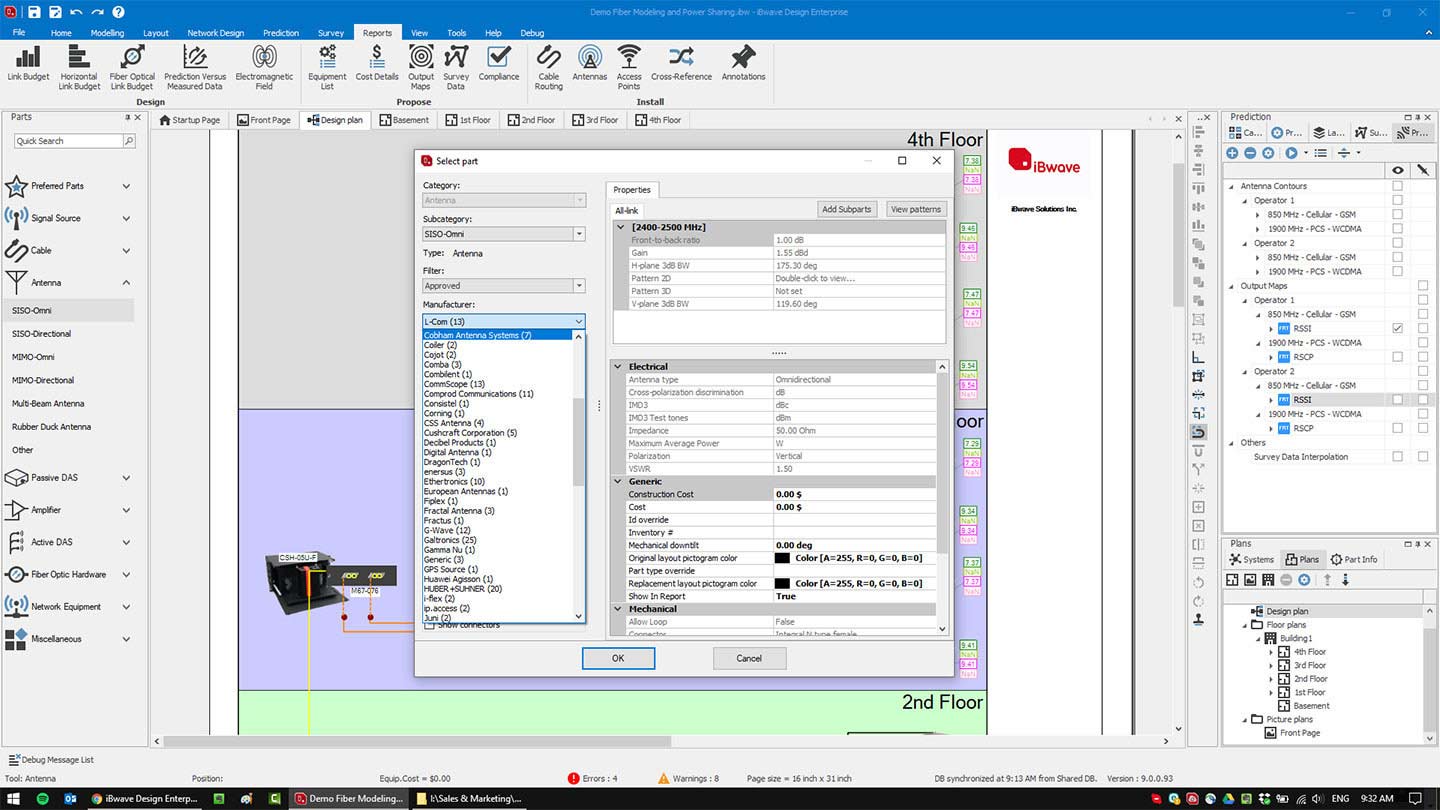Open Cable Routing report
This screenshot has height=810, width=1440.
point(549,68)
